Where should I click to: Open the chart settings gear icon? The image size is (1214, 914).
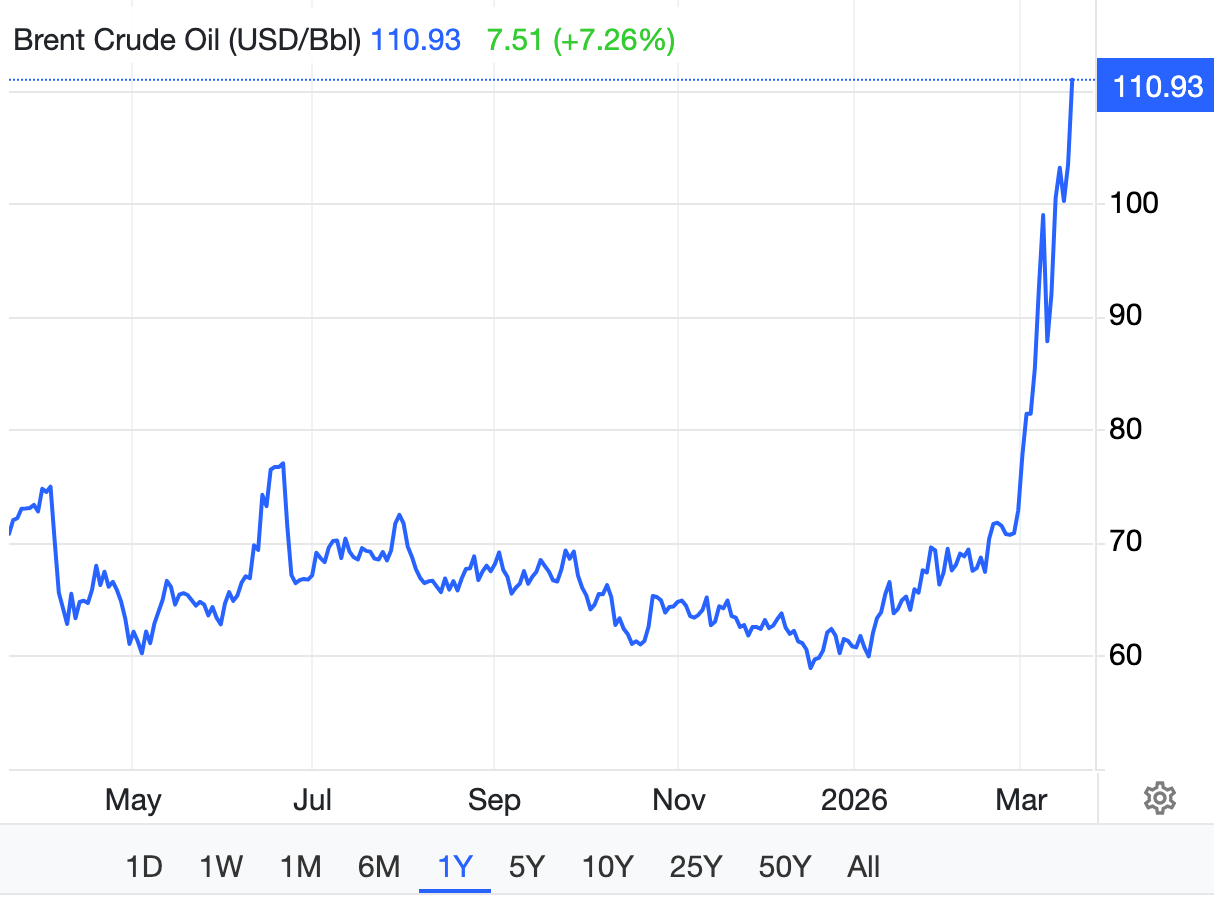point(1159,799)
